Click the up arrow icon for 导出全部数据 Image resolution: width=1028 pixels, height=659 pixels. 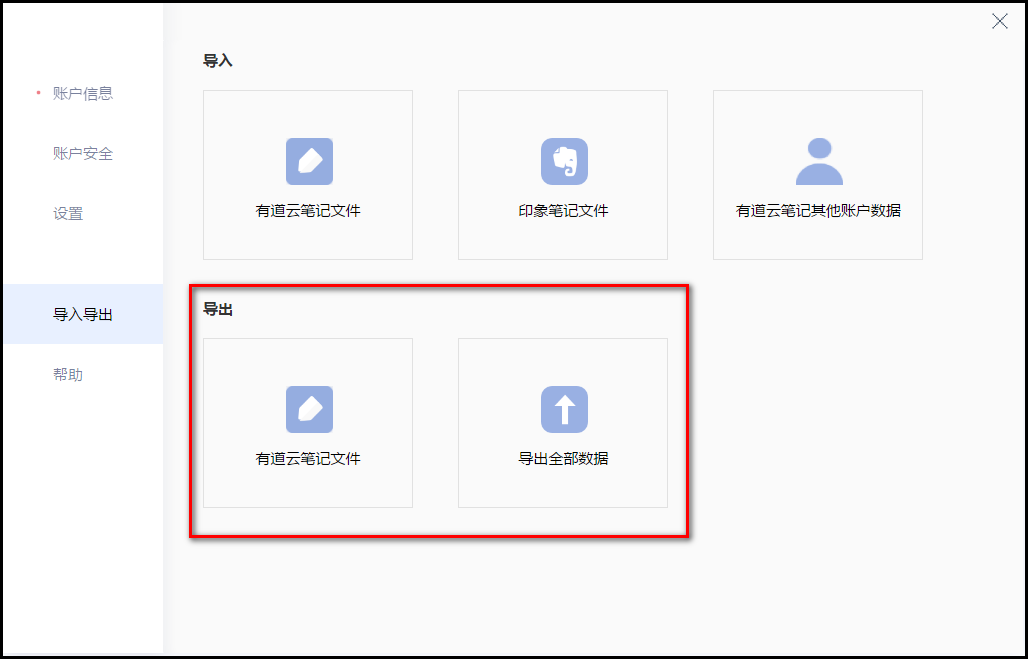coord(564,409)
